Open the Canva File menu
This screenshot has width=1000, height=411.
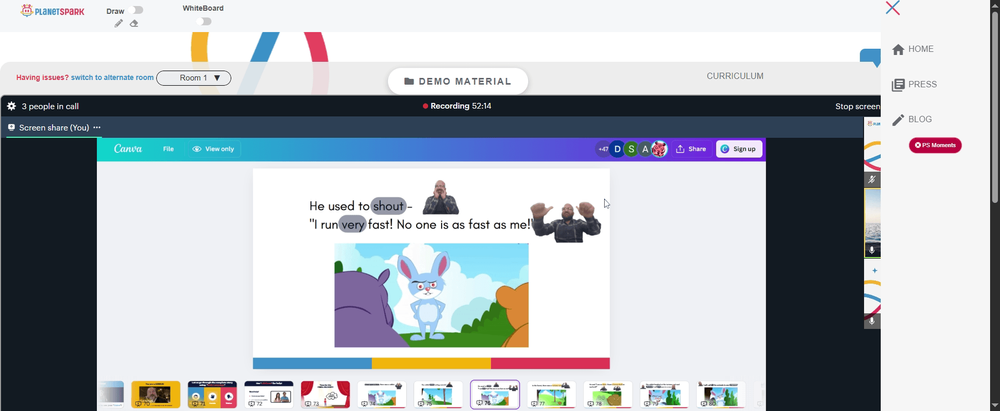pyautogui.click(x=168, y=149)
